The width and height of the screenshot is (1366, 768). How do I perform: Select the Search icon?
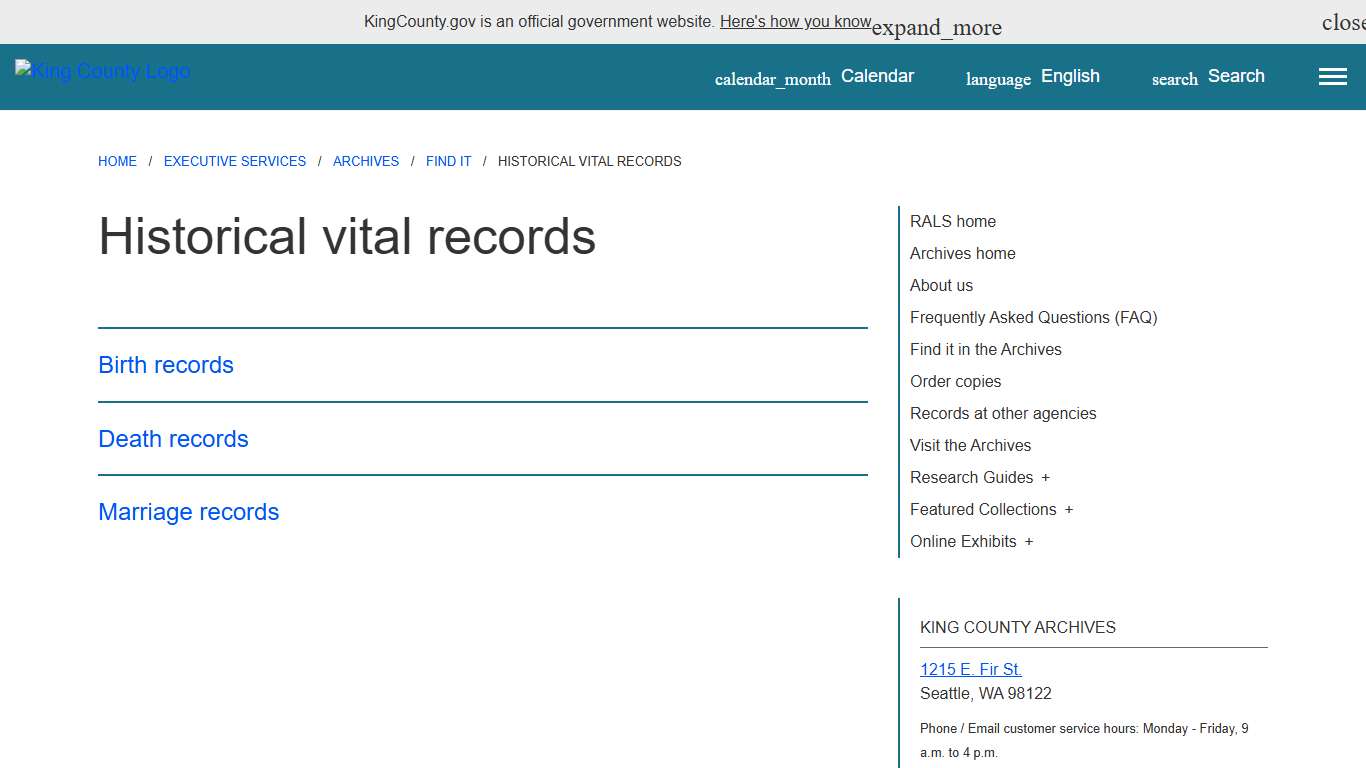[1174, 78]
